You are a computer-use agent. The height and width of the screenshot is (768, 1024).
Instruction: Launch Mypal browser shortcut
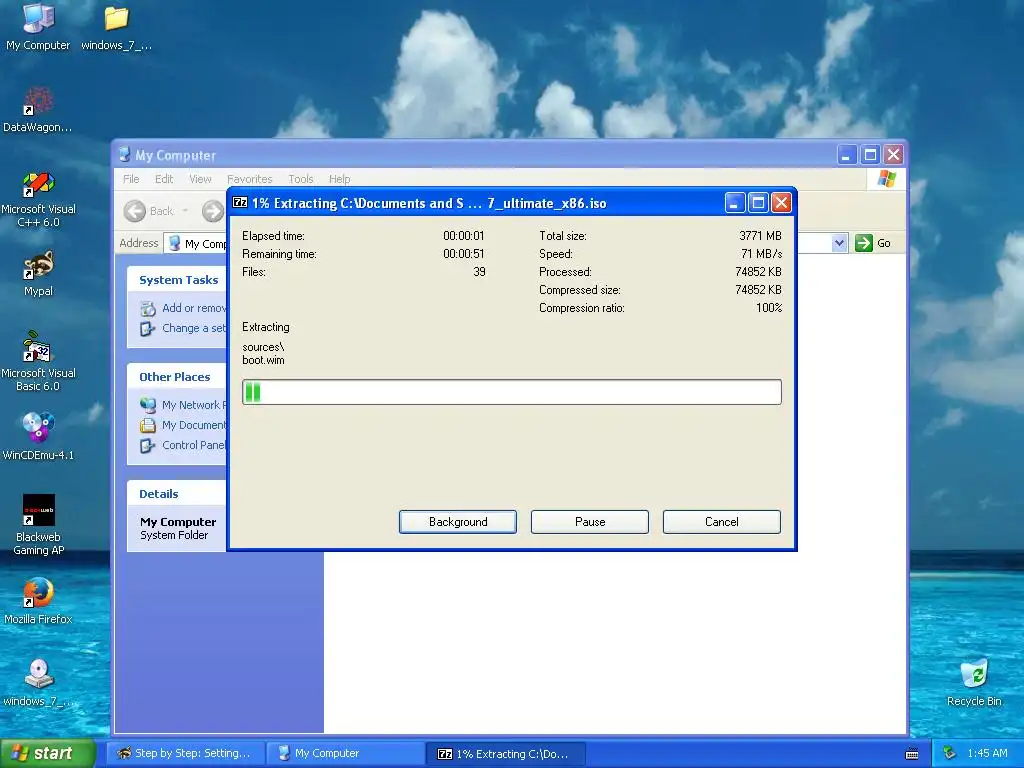pos(38,274)
